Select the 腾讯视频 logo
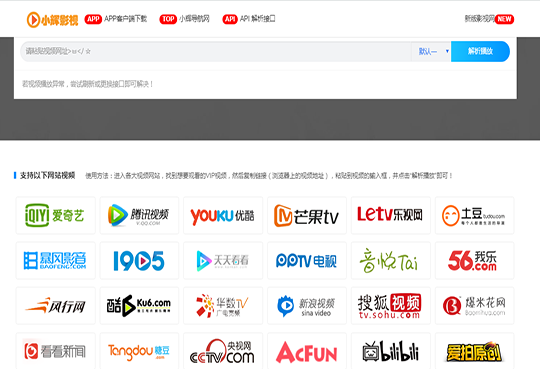This screenshot has width=540, height=369. click(x=139, y=215)
